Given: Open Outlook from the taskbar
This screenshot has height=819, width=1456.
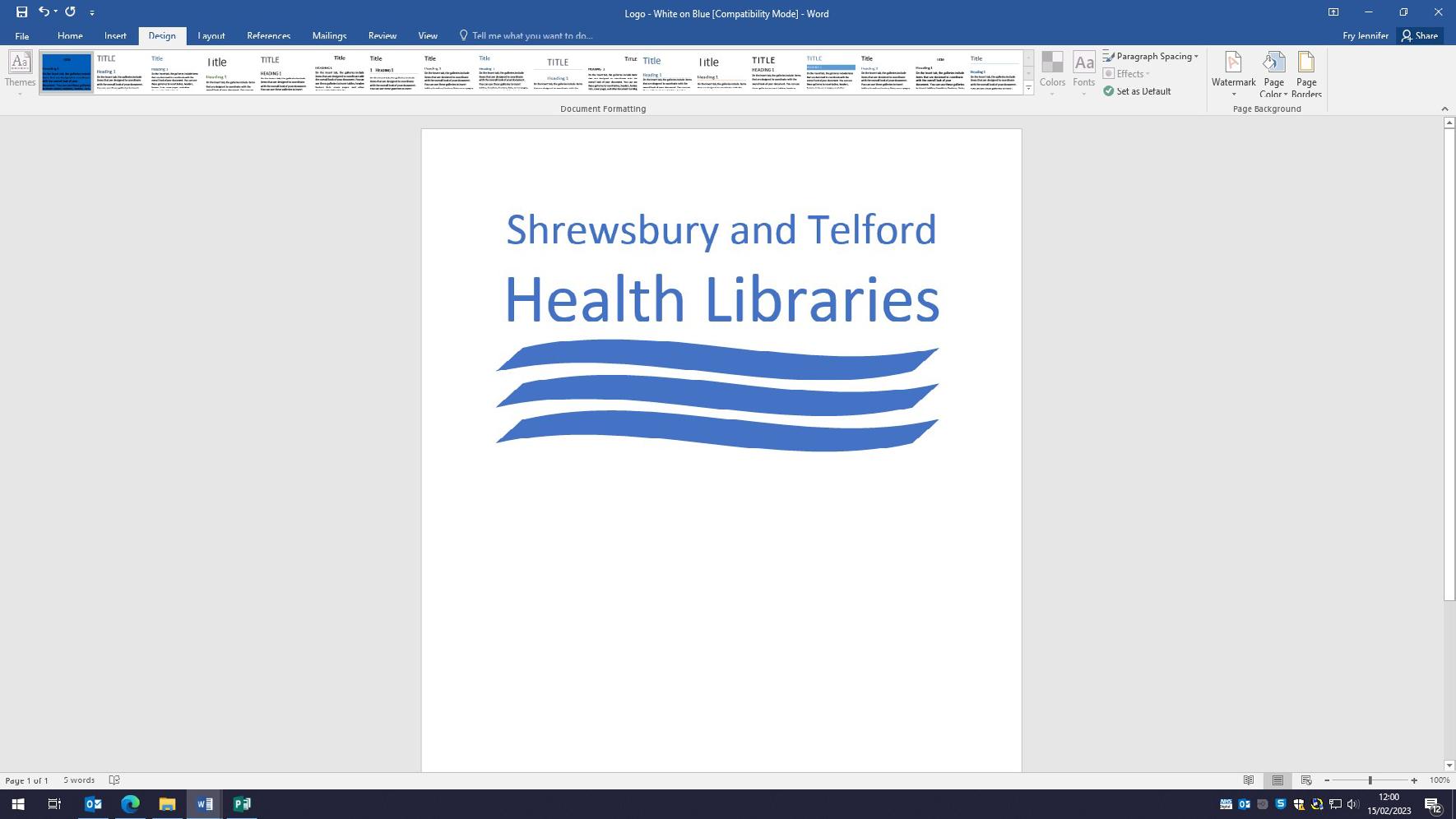Looking at the screenshot, I should (x=93, y=804).
